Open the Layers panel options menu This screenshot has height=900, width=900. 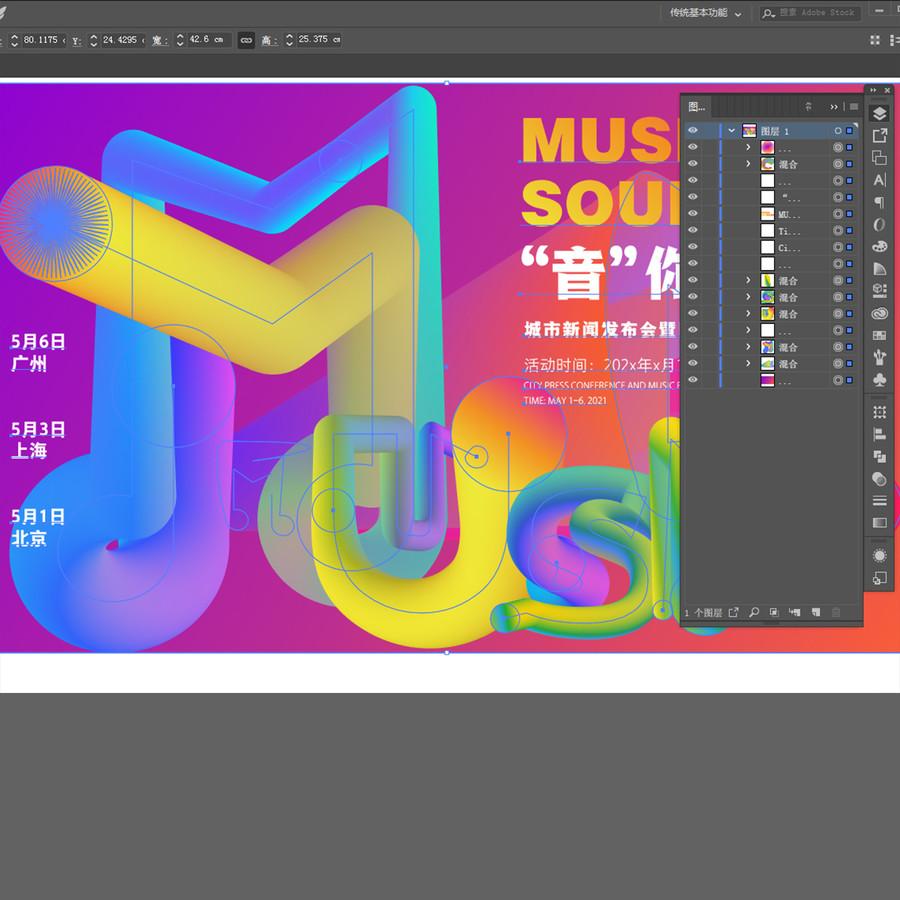(854, 107)
